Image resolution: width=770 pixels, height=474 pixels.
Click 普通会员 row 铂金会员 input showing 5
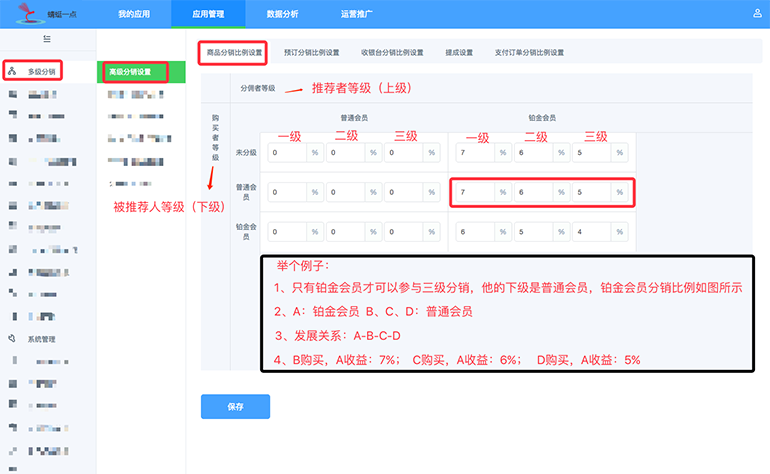click(x=592, y=192)
